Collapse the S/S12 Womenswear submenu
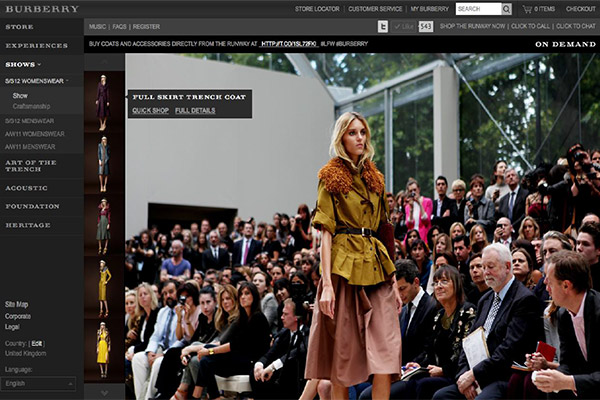Screen dimensions: 600x400 click(36, 81)
